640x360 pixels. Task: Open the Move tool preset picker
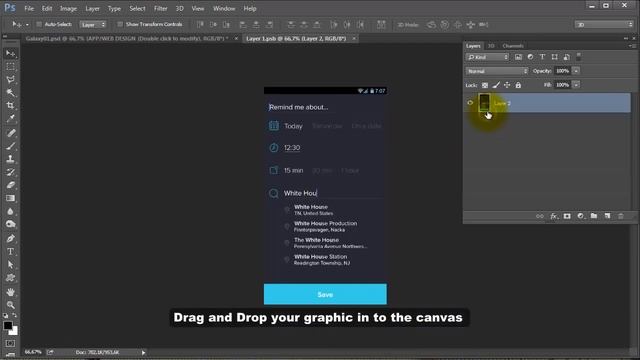(27, 24)
